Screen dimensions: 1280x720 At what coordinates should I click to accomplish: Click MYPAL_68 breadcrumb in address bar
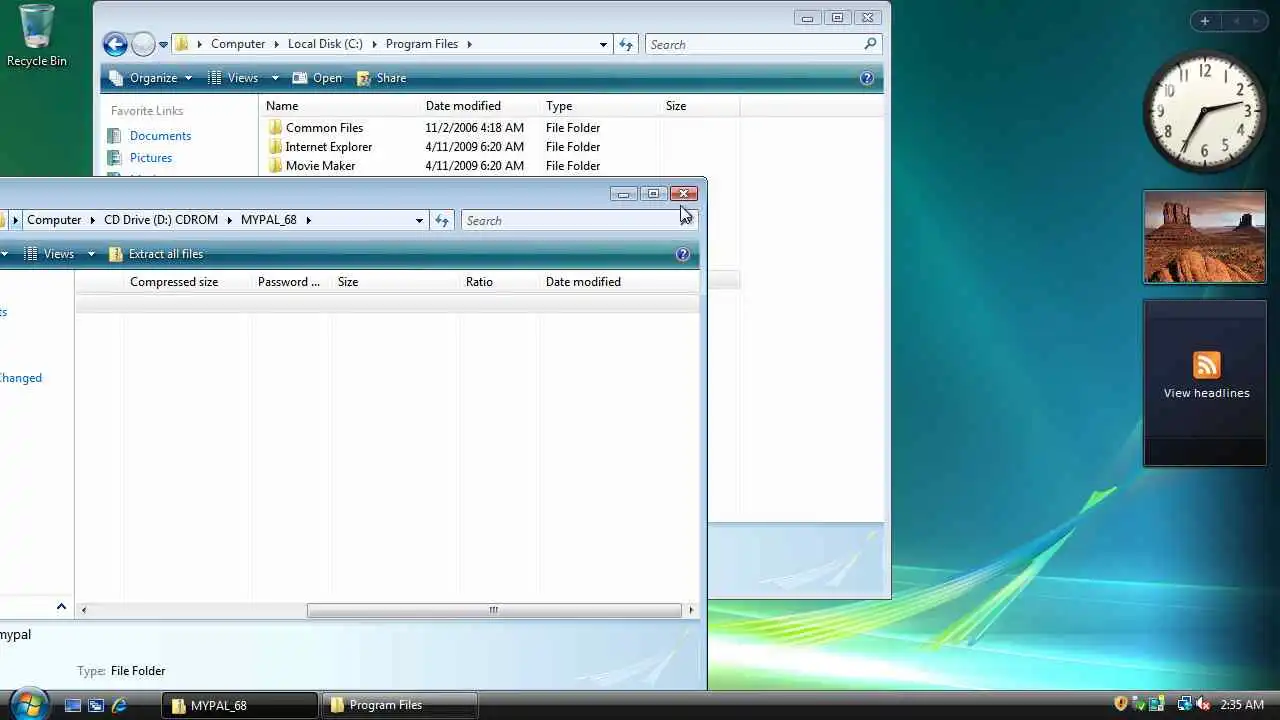(x=268, y=220)
